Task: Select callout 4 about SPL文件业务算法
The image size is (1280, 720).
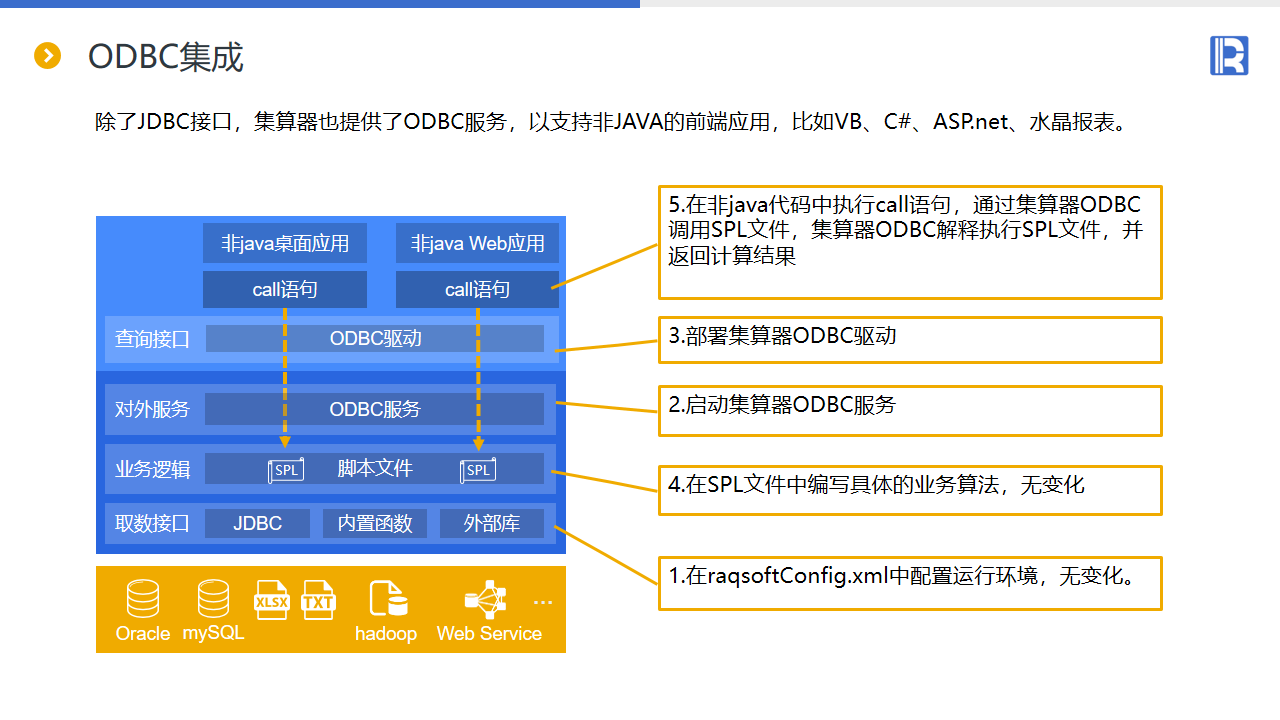Action: point(910,490)
